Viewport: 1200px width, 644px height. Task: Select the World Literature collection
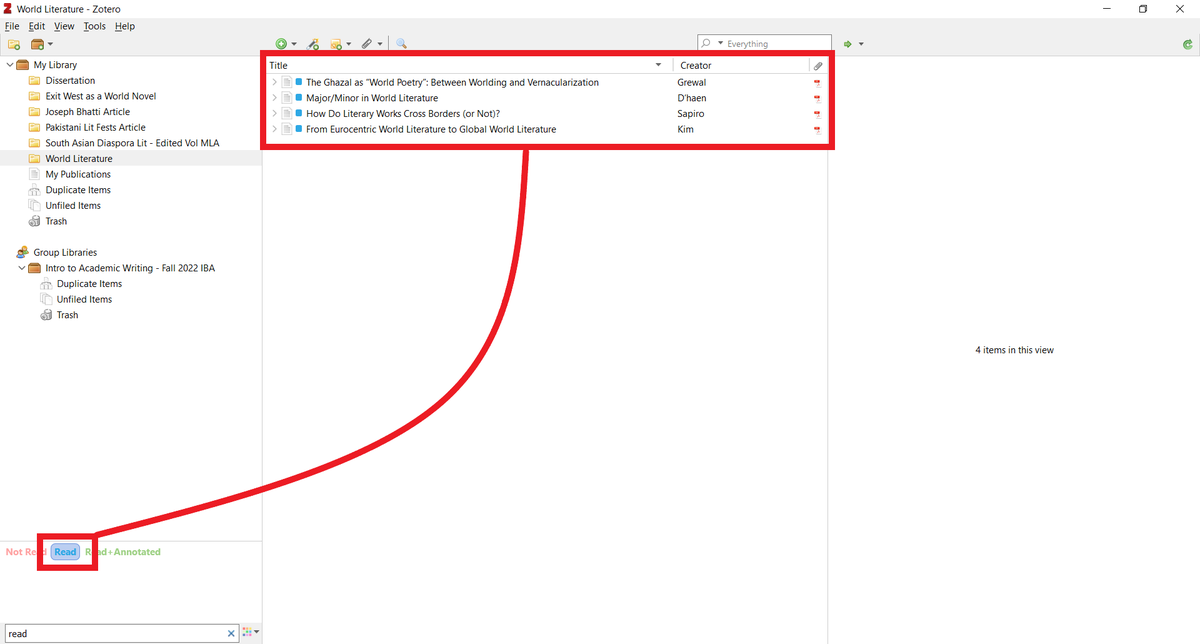point(79,158)
